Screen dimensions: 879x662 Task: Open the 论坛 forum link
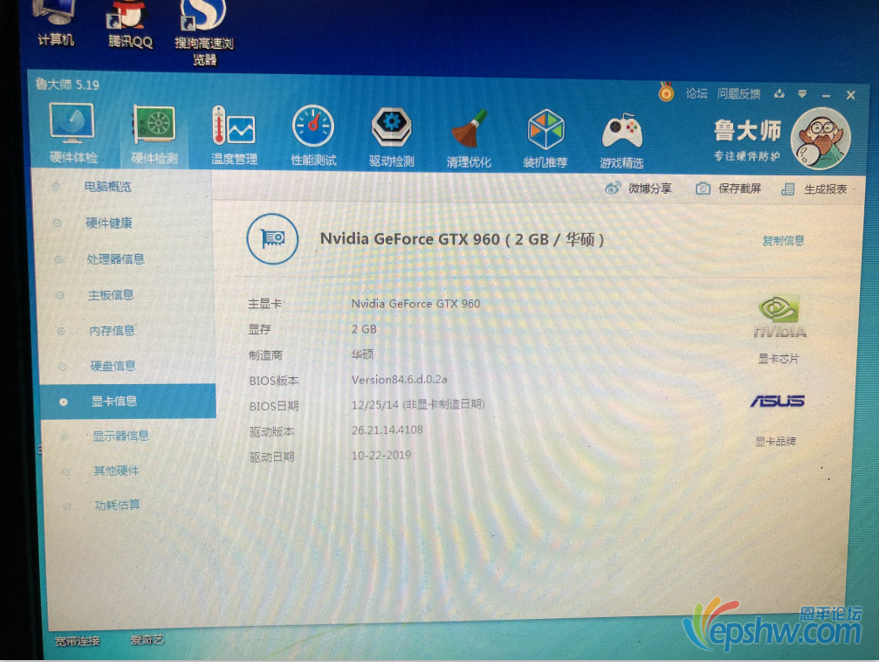pyautogui.click(x=696, y=94)
